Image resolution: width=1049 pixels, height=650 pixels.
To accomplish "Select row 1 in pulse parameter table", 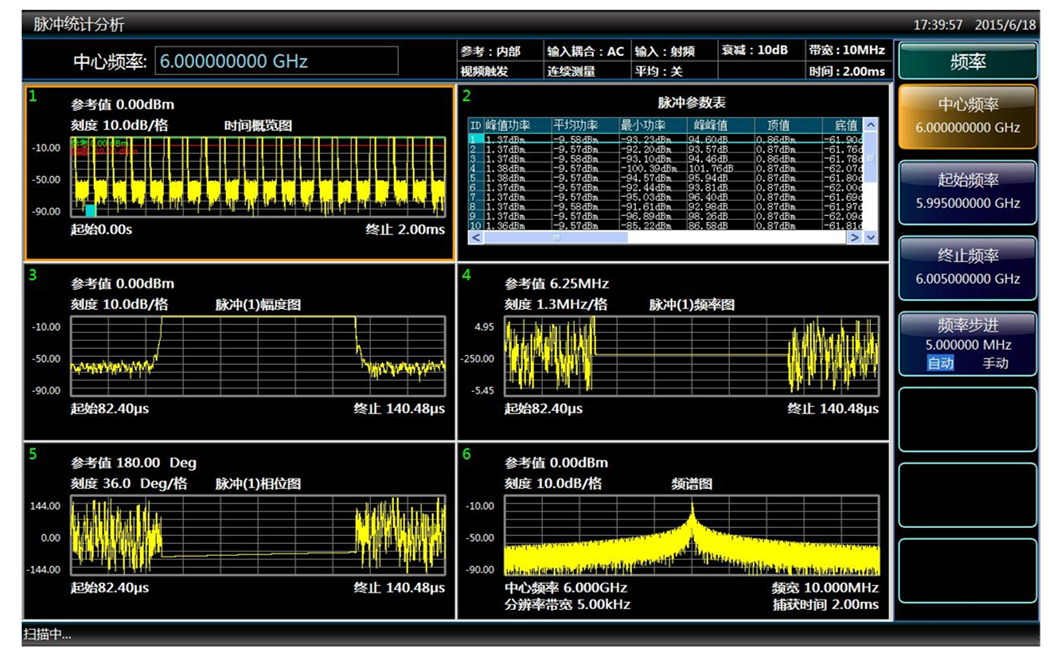I will point(600,139).
